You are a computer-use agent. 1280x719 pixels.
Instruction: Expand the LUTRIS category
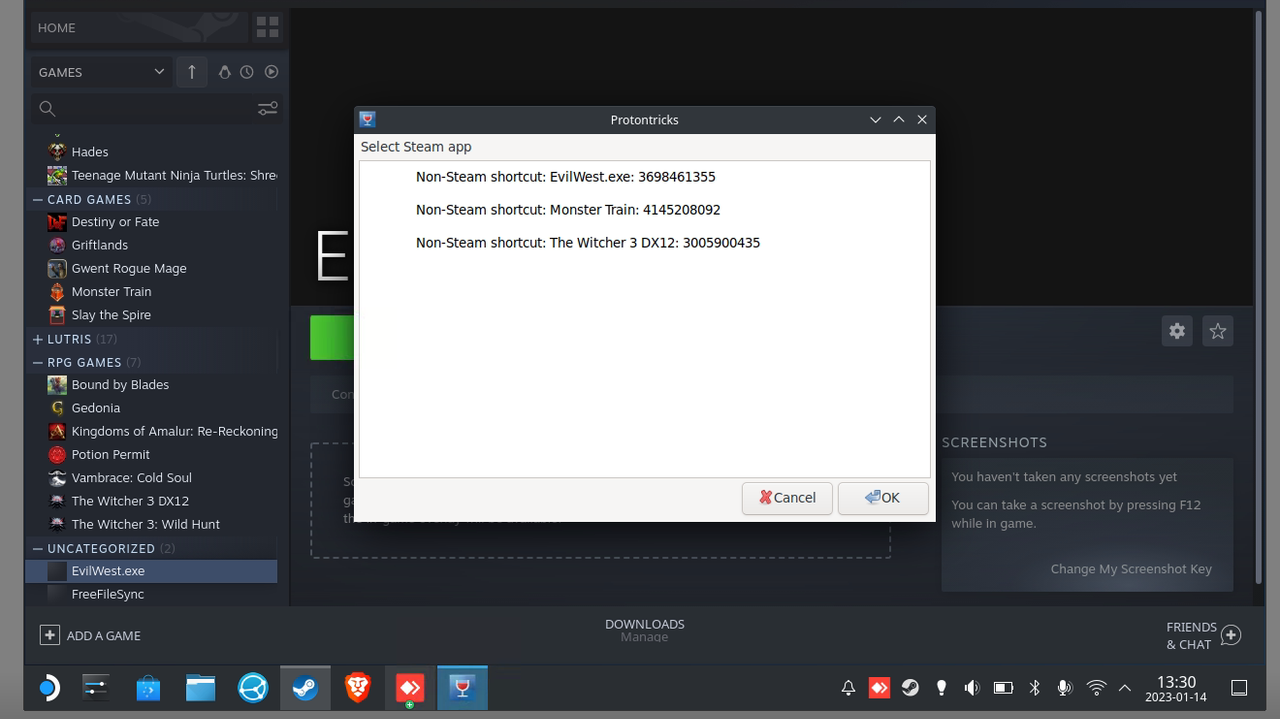(38, 340)
